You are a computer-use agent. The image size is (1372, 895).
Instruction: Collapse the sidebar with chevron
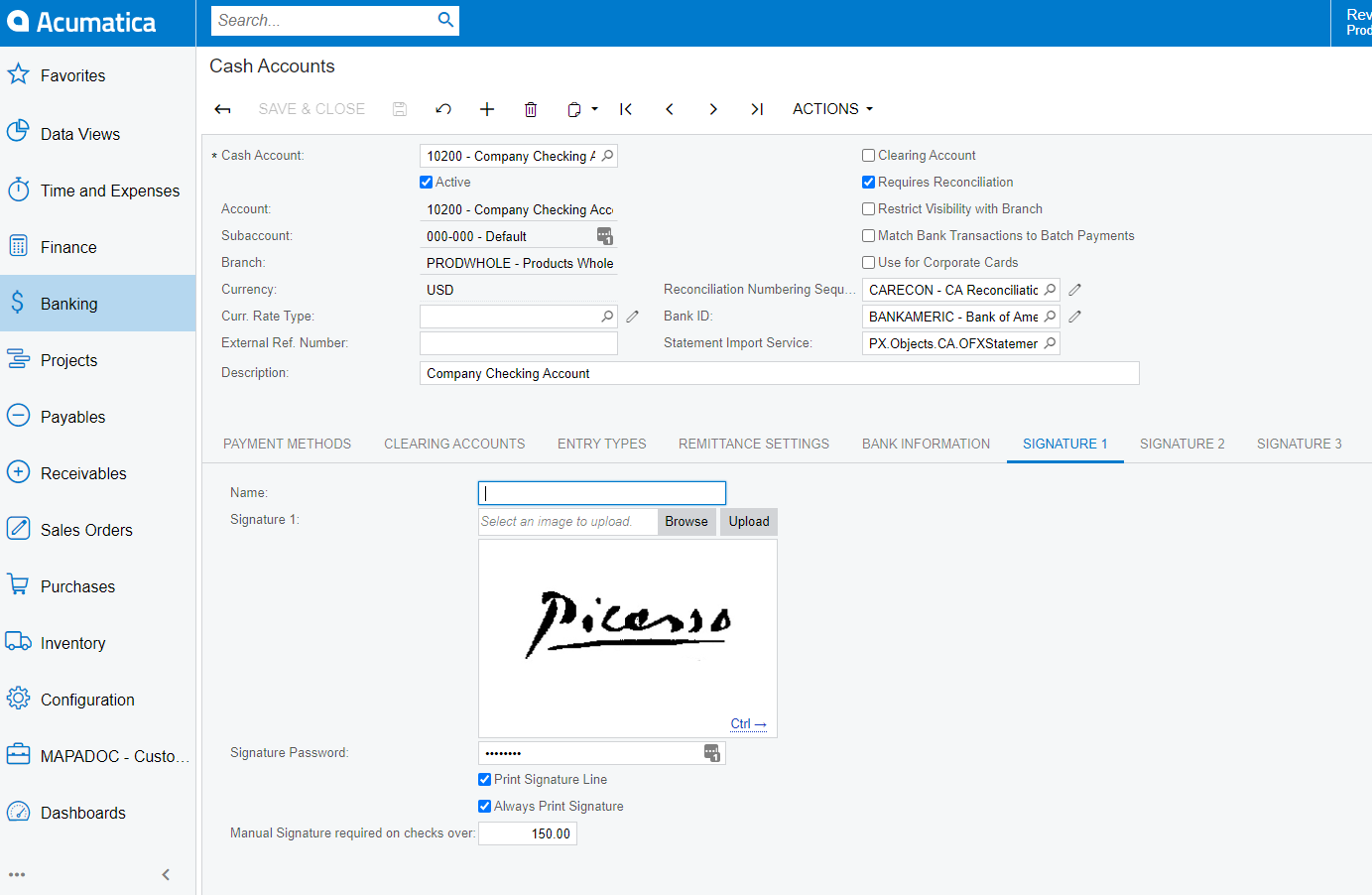pos(166,874)
